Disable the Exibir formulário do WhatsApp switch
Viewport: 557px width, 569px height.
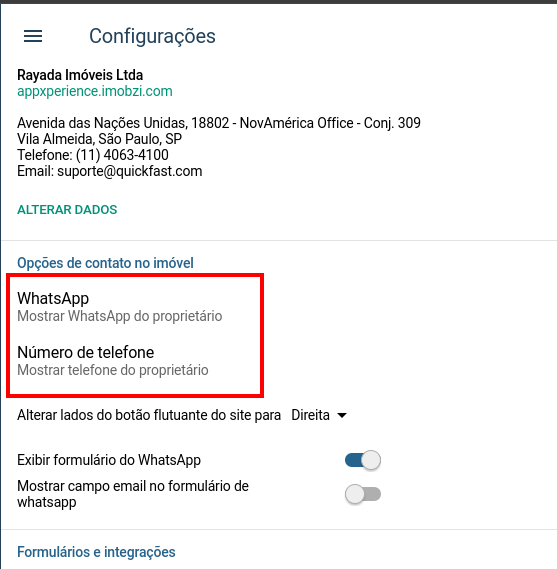(x=363, y=460)
